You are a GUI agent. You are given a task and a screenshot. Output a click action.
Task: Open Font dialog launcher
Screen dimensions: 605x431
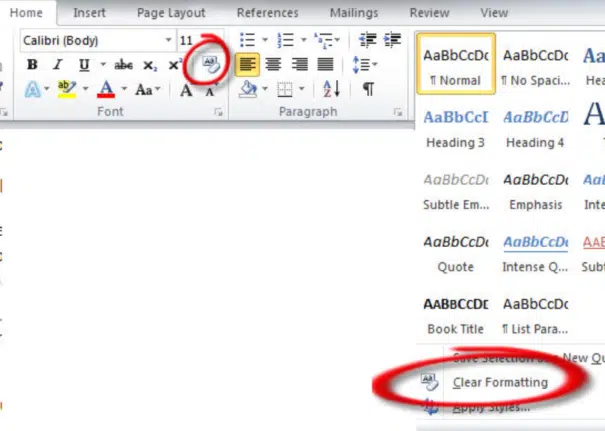pyautogui.click(x=218, y=112)
